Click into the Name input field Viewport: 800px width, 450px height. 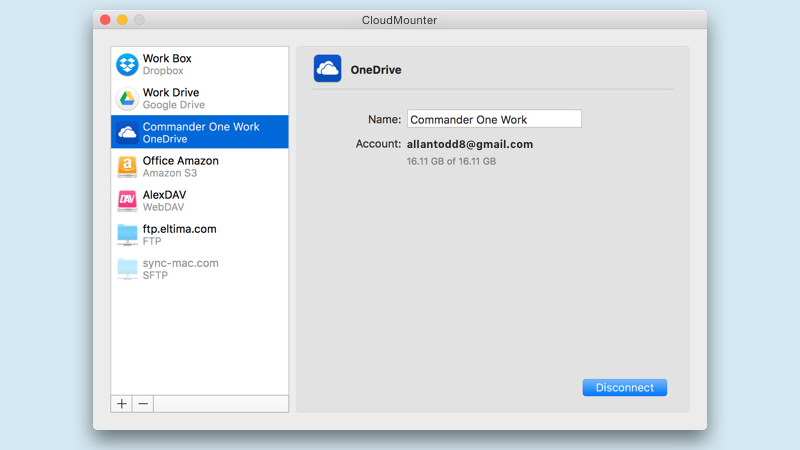[x=494, y=119]
